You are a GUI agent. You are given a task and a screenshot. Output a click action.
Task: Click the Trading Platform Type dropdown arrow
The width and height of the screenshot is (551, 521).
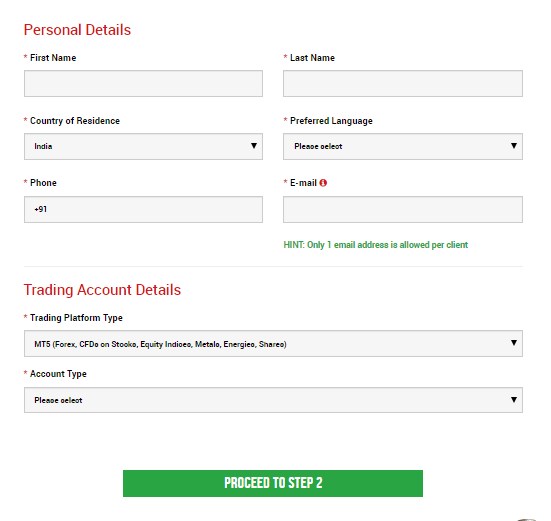[x=514, y=343]
